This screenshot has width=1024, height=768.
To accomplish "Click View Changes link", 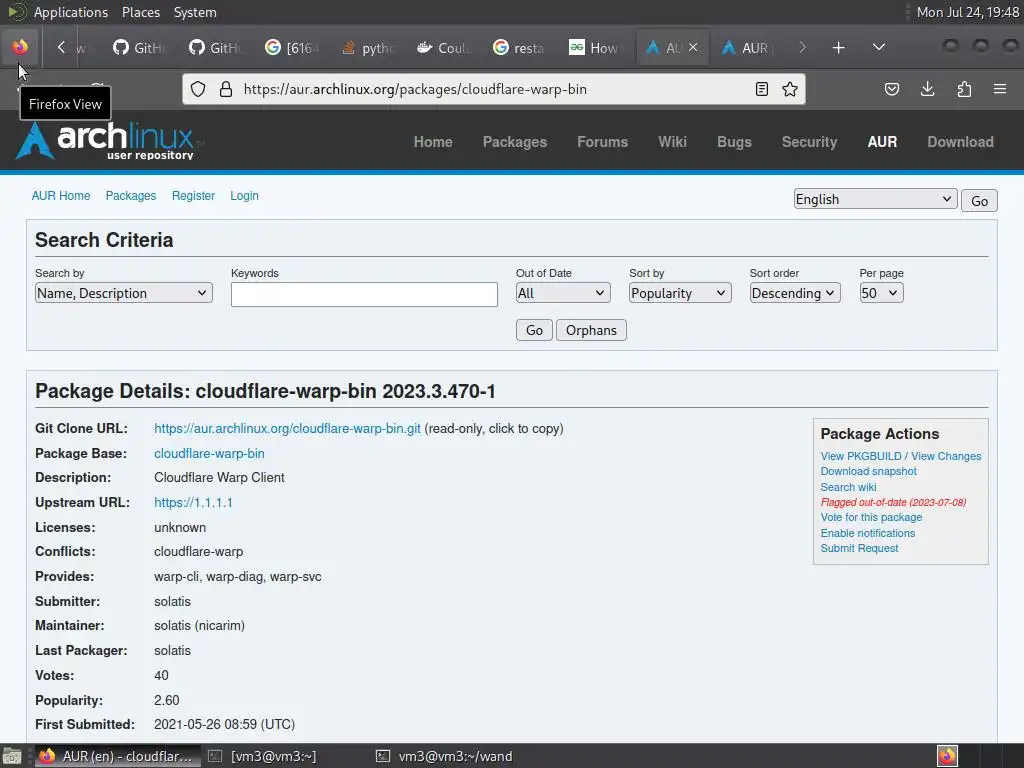I will click(946, 456).
